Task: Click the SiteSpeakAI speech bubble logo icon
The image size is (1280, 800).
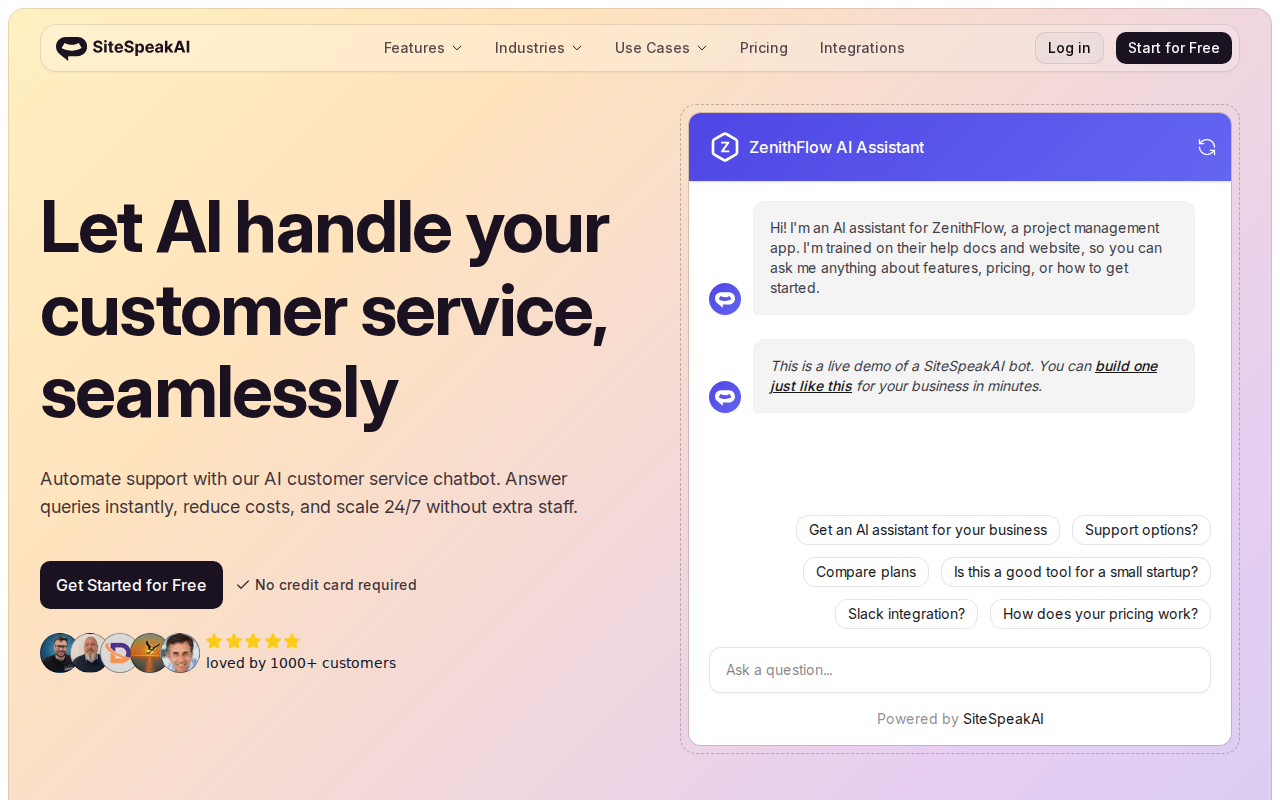Action: 70,47
